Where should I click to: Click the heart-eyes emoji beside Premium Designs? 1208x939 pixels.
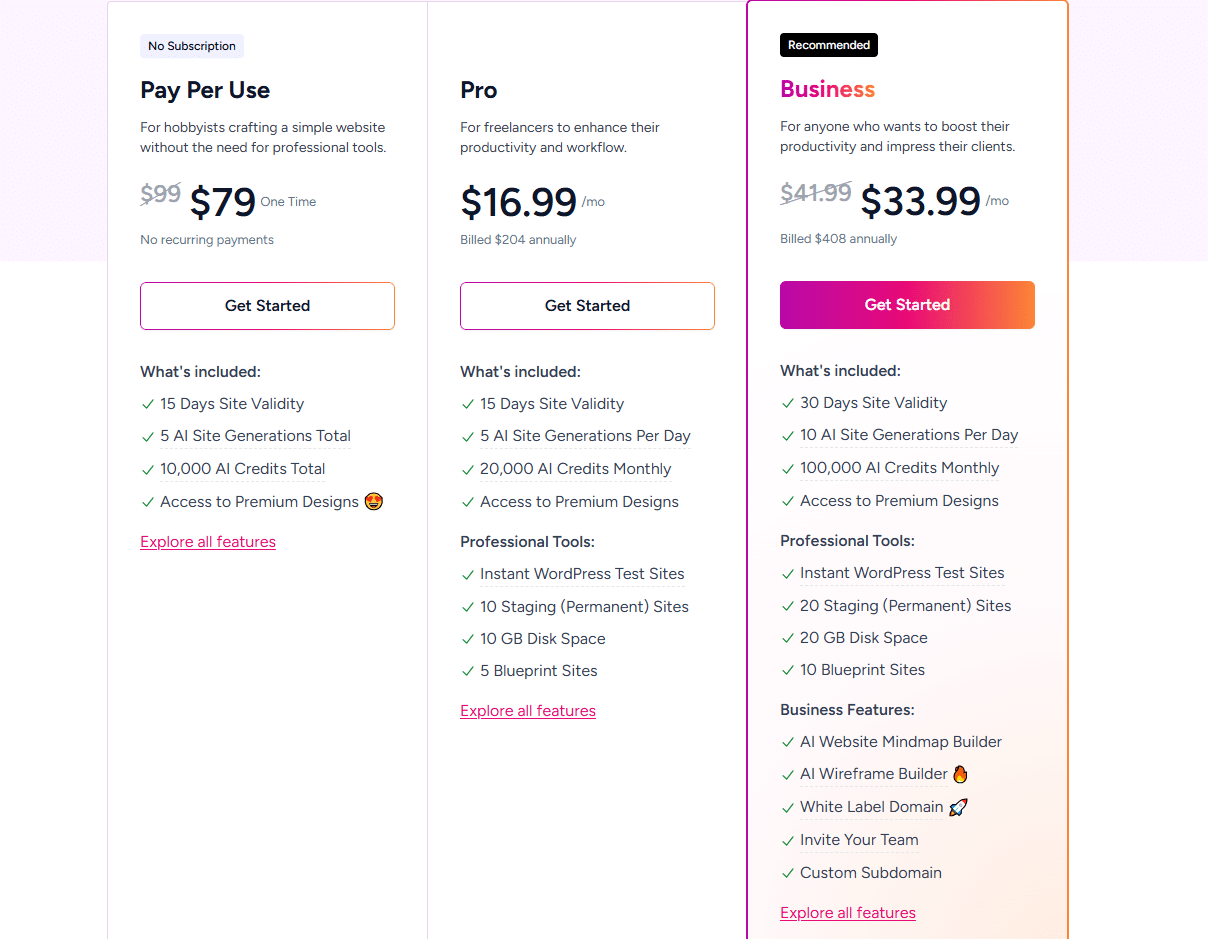point(374,502)
